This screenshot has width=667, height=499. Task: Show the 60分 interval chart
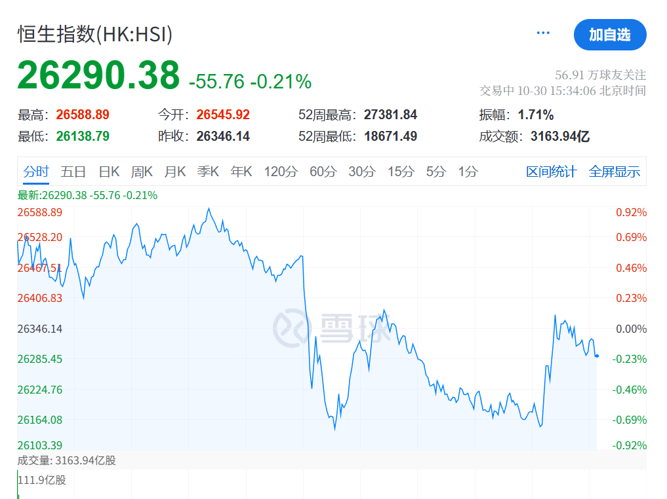point(323,171)
